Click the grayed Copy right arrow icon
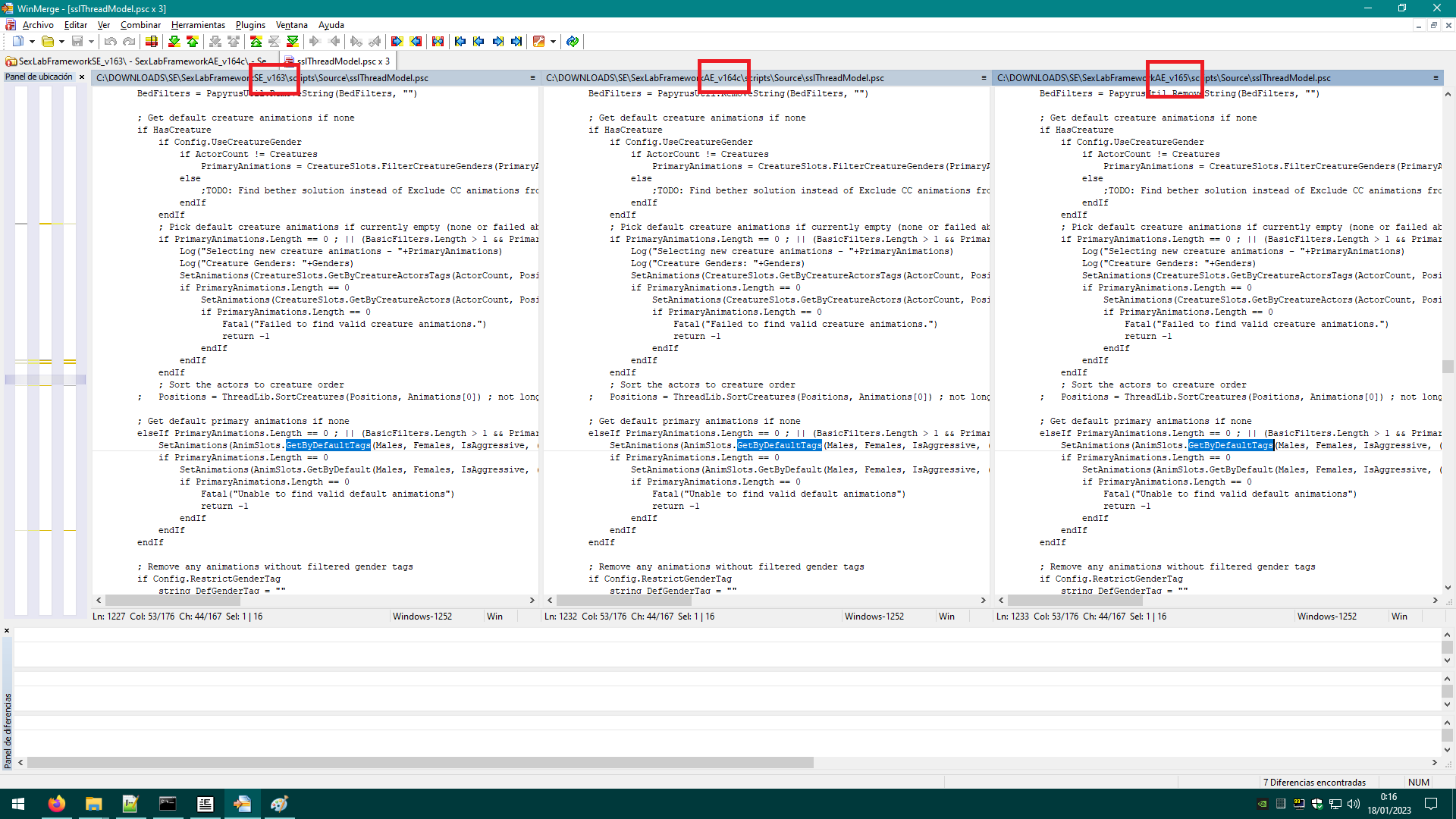This screenshot has width=1456, height=819. click(x=315, y=42)
